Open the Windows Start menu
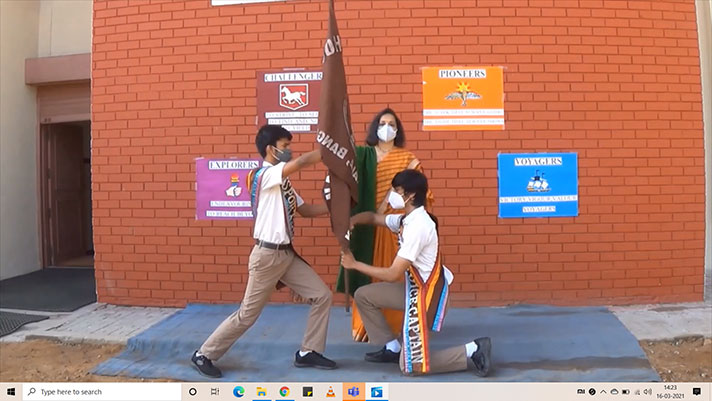 click(11, 392)
